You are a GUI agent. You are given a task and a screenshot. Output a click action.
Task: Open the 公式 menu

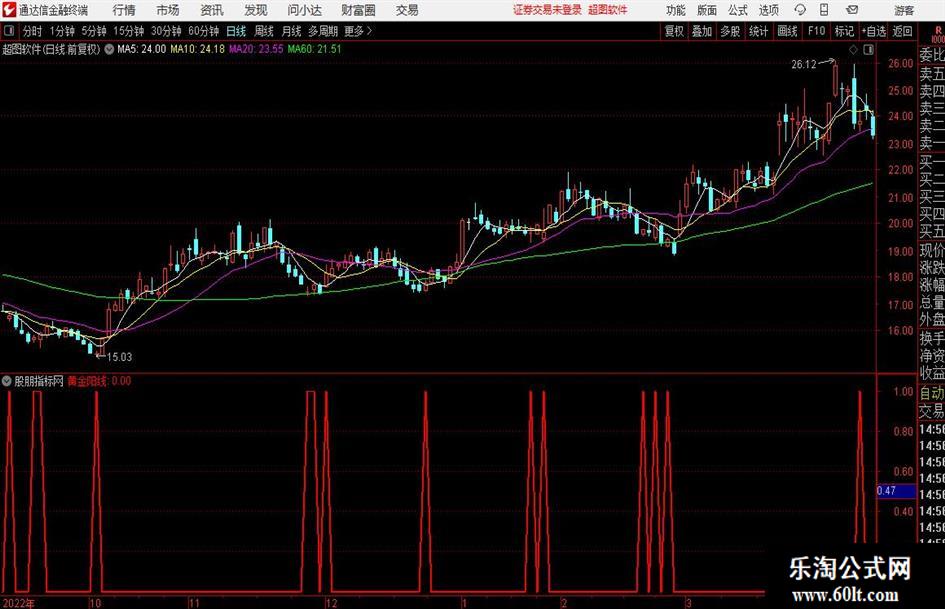click(x=737, y=10)
